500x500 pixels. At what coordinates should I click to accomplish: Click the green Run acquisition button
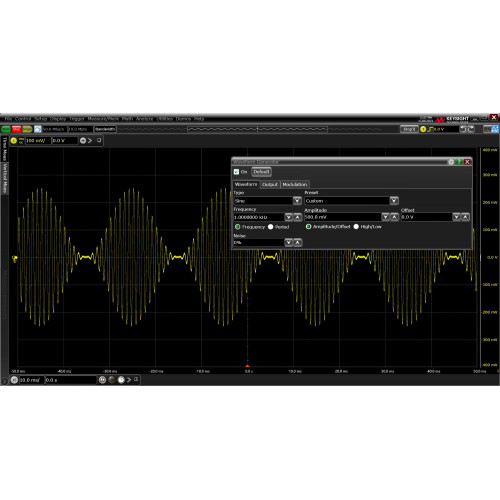point(6,129)
